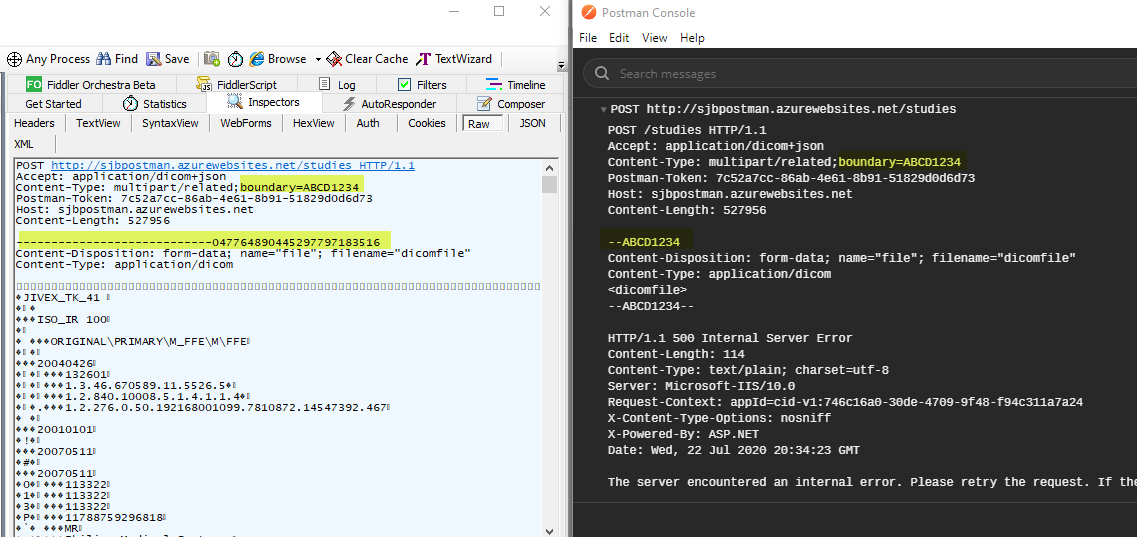The image size is (1137, 537).
Task: Click the Clear Cache icon
Action: click(334, 59)
